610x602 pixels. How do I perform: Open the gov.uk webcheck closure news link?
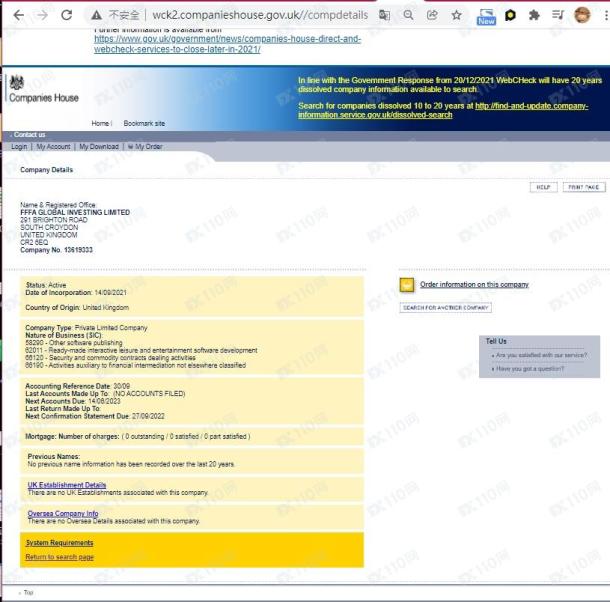coord(228,44)
